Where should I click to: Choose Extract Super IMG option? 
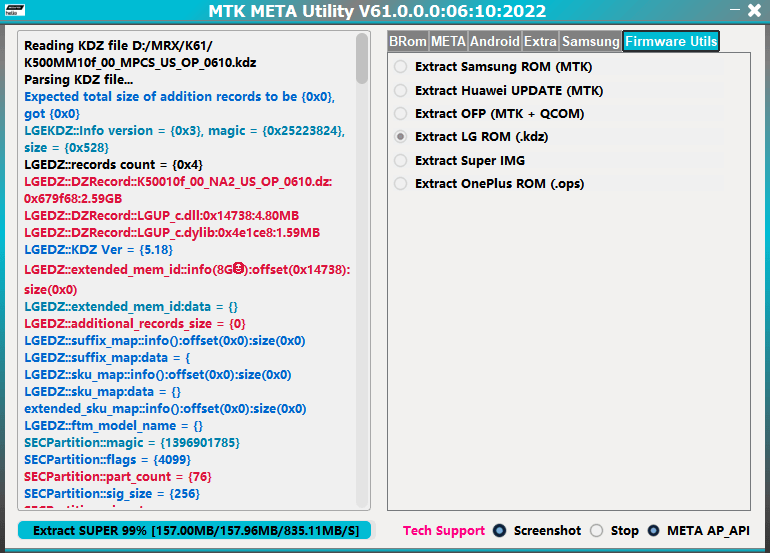point(459,161)
